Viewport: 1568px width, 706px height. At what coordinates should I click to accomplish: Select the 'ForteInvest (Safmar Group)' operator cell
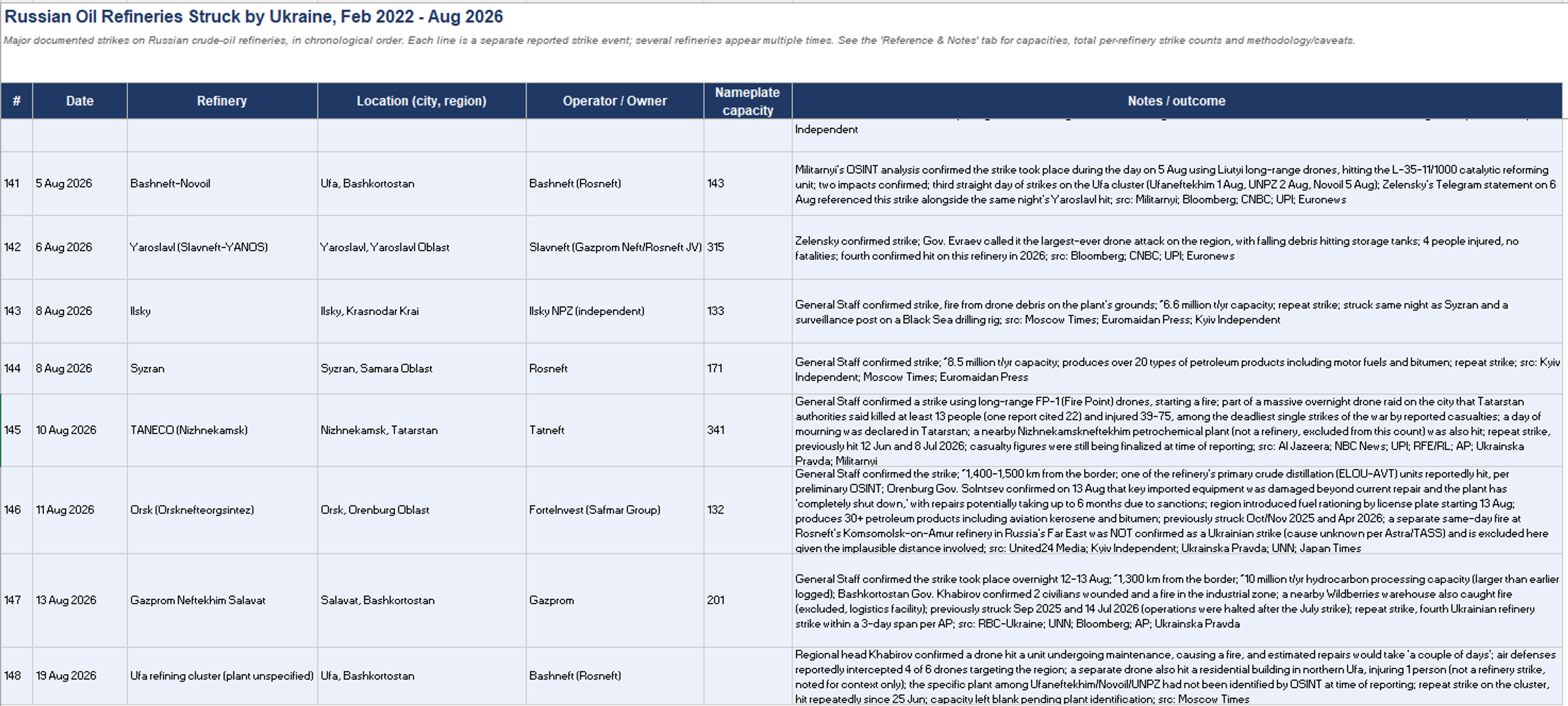coord(615,510)
